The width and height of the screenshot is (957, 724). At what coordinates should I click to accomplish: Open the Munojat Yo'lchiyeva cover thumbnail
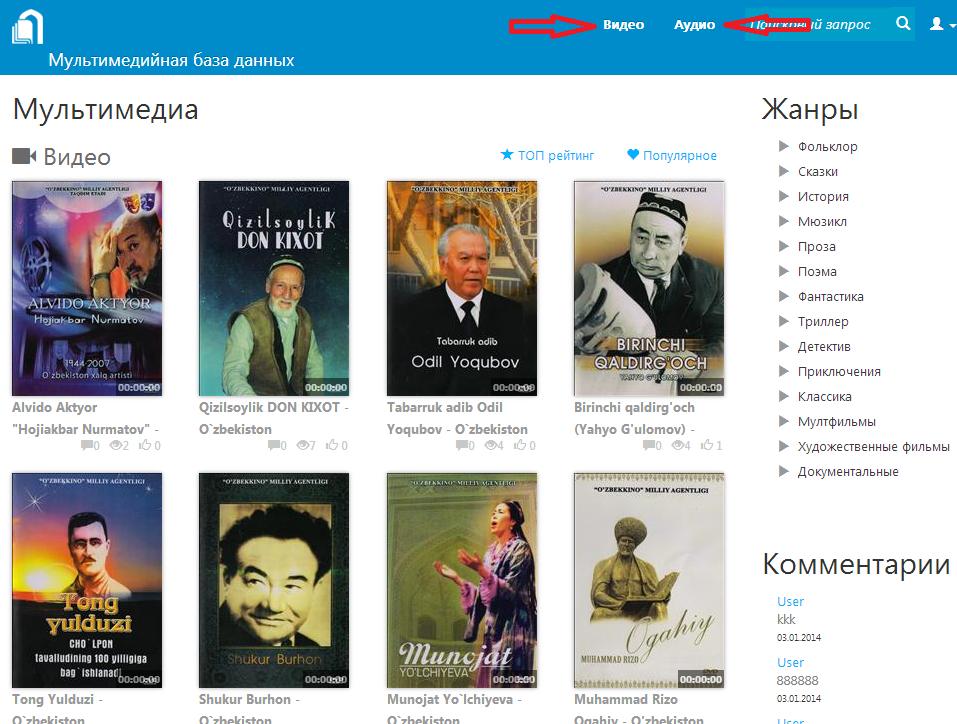[461, 580]
